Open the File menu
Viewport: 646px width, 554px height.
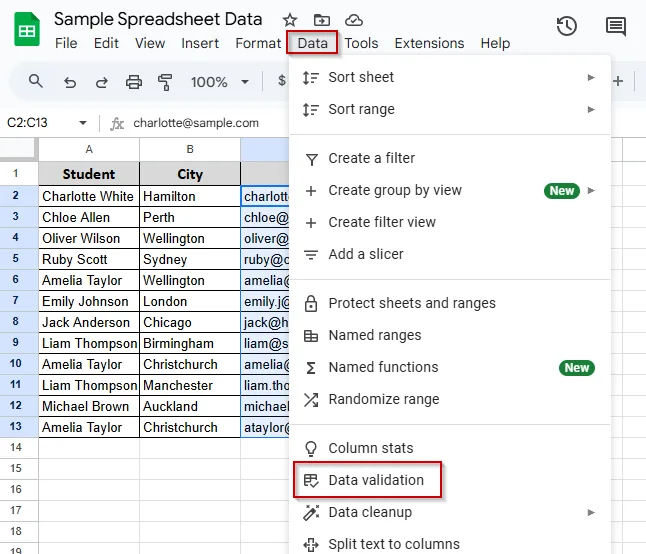tap(66, 43)
